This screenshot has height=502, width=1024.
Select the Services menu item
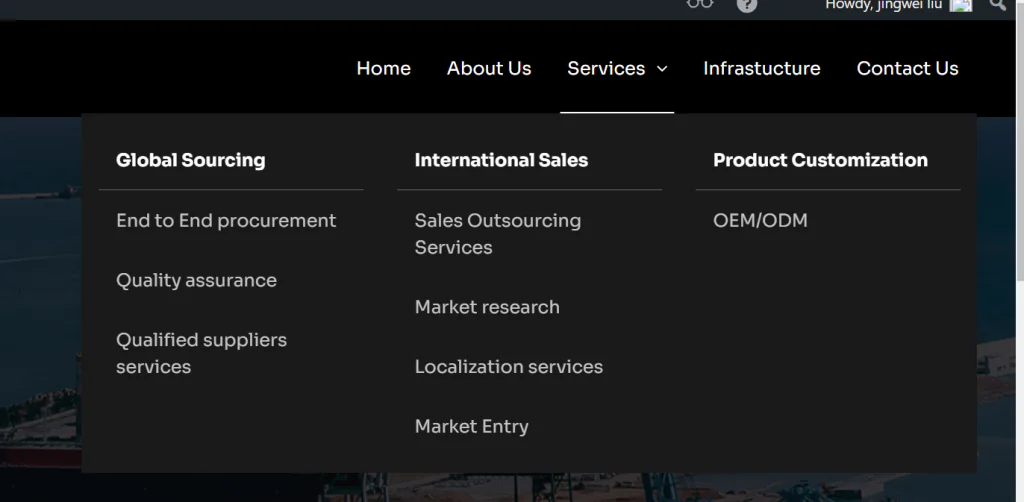click(x=606, y=69)
